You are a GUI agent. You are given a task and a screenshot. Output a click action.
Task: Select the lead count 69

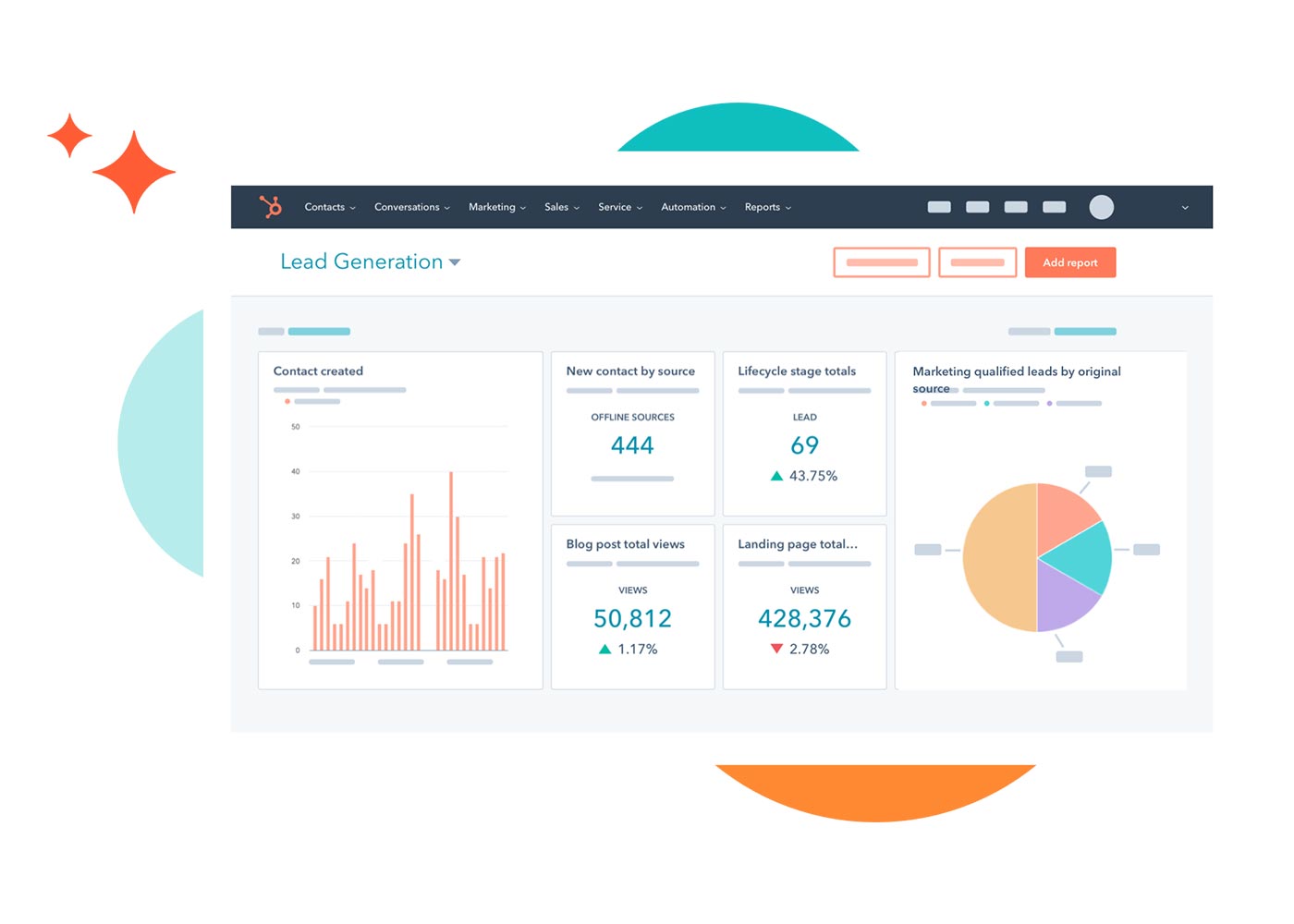click(804, 445)
